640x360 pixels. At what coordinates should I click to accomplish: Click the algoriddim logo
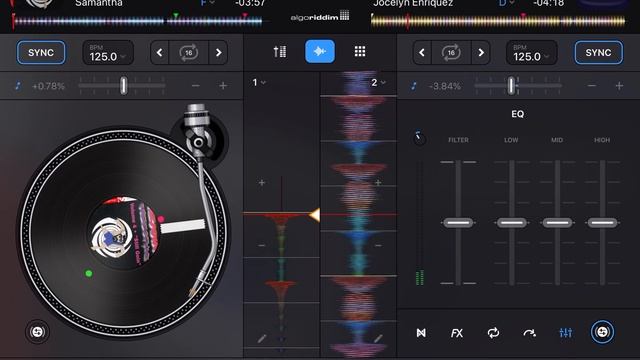point(320,16)
